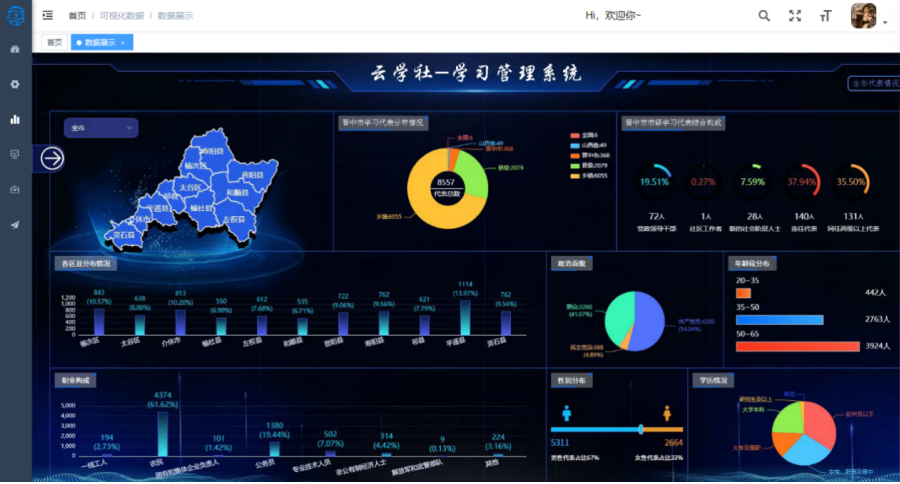Click the 1114 平遥县 bar
Screen dimensions: 900x484
click(x=465, y=317)
